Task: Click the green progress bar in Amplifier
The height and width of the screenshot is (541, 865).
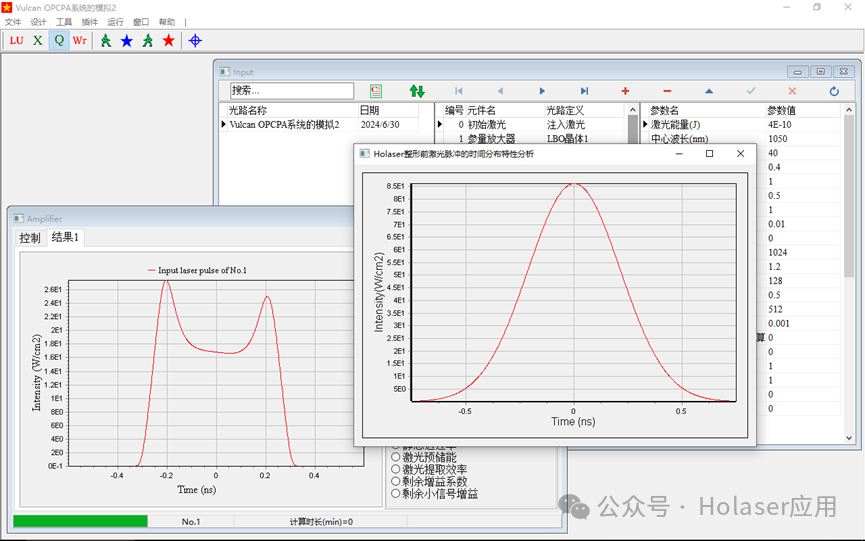Action: click(80, 521)
